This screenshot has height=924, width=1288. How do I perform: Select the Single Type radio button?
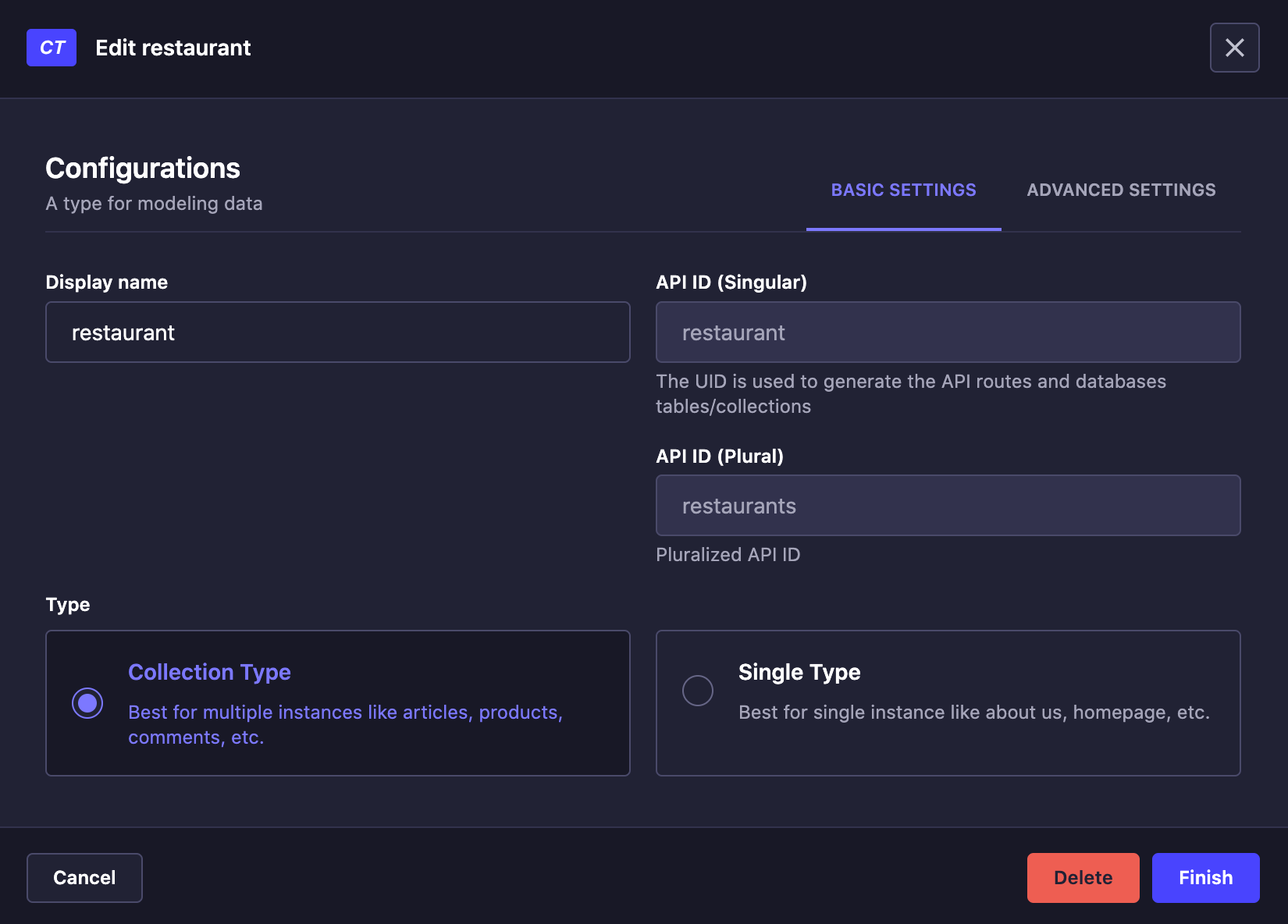[697, 691]
